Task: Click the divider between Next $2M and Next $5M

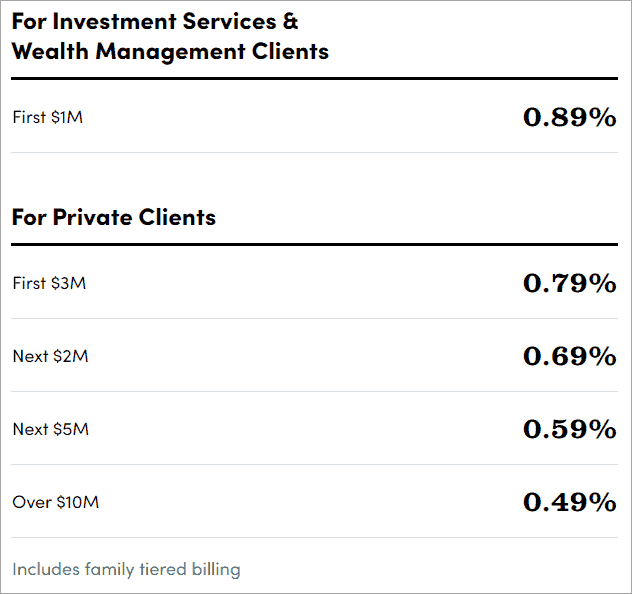Action: (x=315, y=392)
